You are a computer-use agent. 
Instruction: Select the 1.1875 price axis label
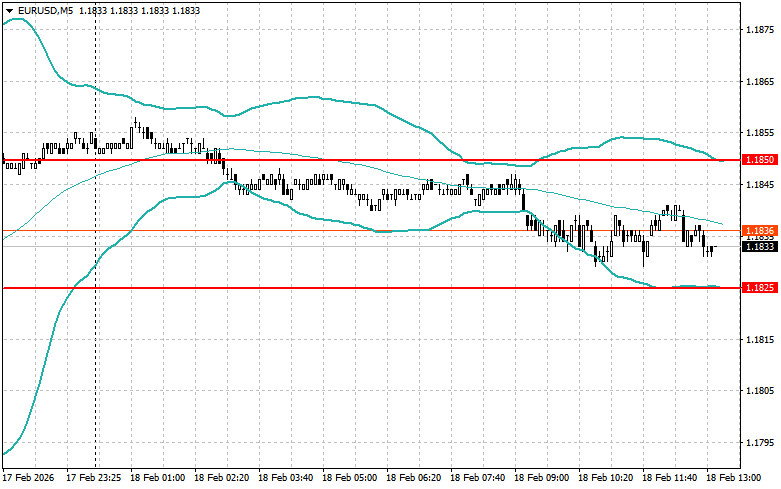coord(760,30)
